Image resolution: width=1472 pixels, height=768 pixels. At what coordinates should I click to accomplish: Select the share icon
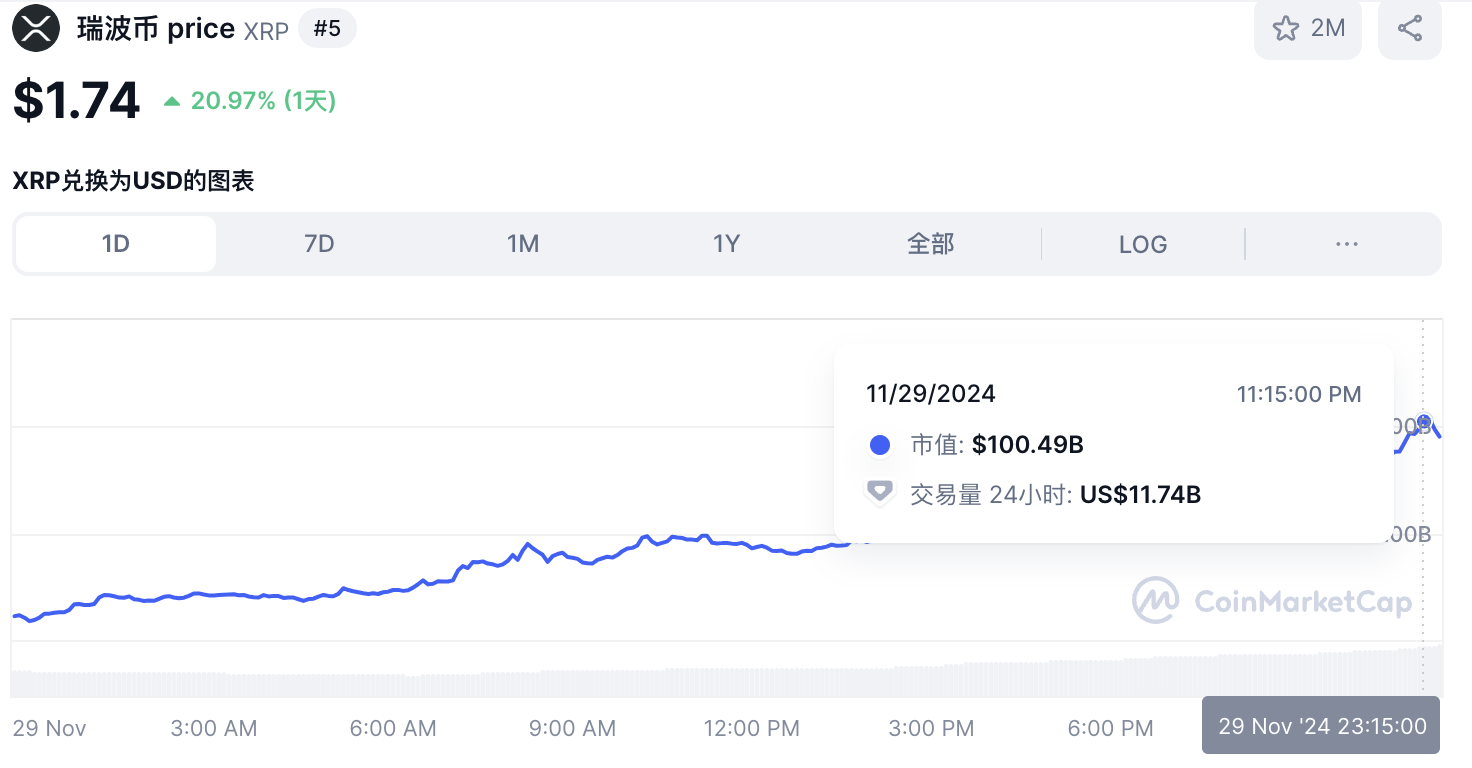tap(1410, 28)
